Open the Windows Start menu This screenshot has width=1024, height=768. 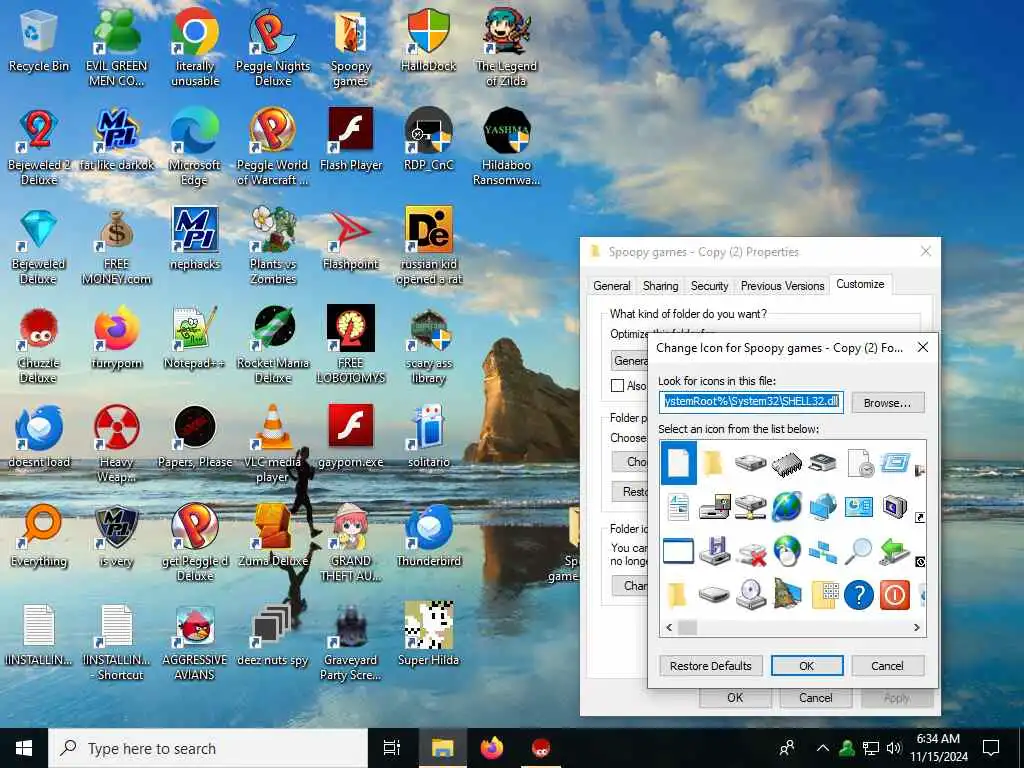24,748
